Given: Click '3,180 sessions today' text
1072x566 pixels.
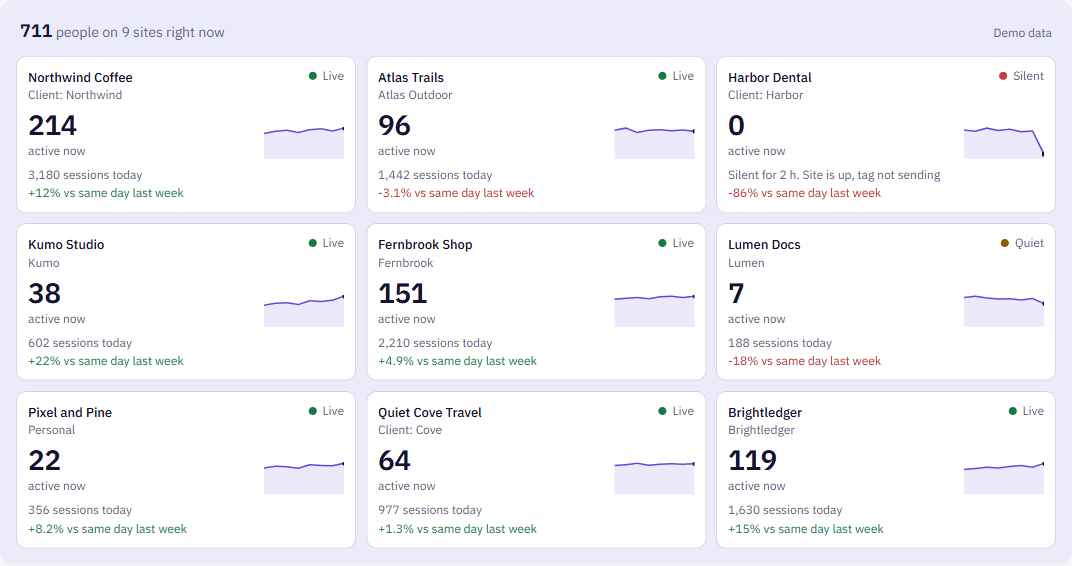Looking at the screenshot, I should pos(85,175).
